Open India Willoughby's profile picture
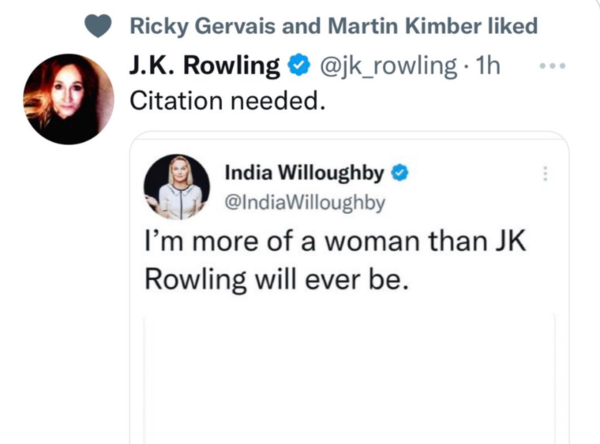Viewport: 600px width, 444px height. click(x=177, y=187)
